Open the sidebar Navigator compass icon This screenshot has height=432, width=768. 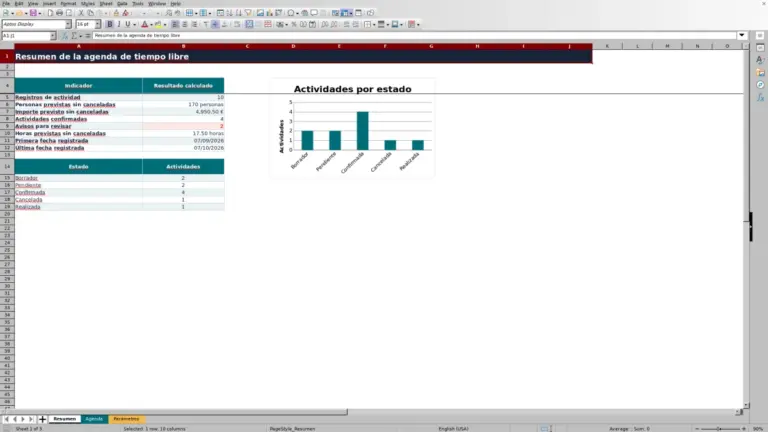(x=760, y=85)
